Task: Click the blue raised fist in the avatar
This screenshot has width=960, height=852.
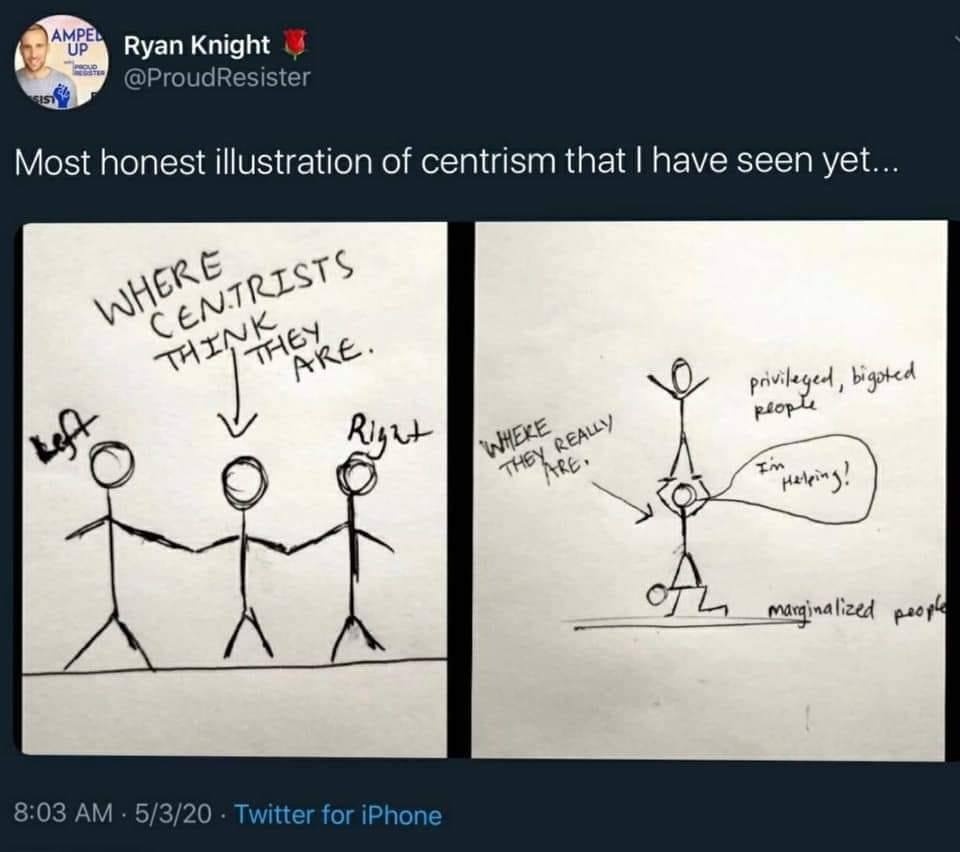Action: [64, 95]
